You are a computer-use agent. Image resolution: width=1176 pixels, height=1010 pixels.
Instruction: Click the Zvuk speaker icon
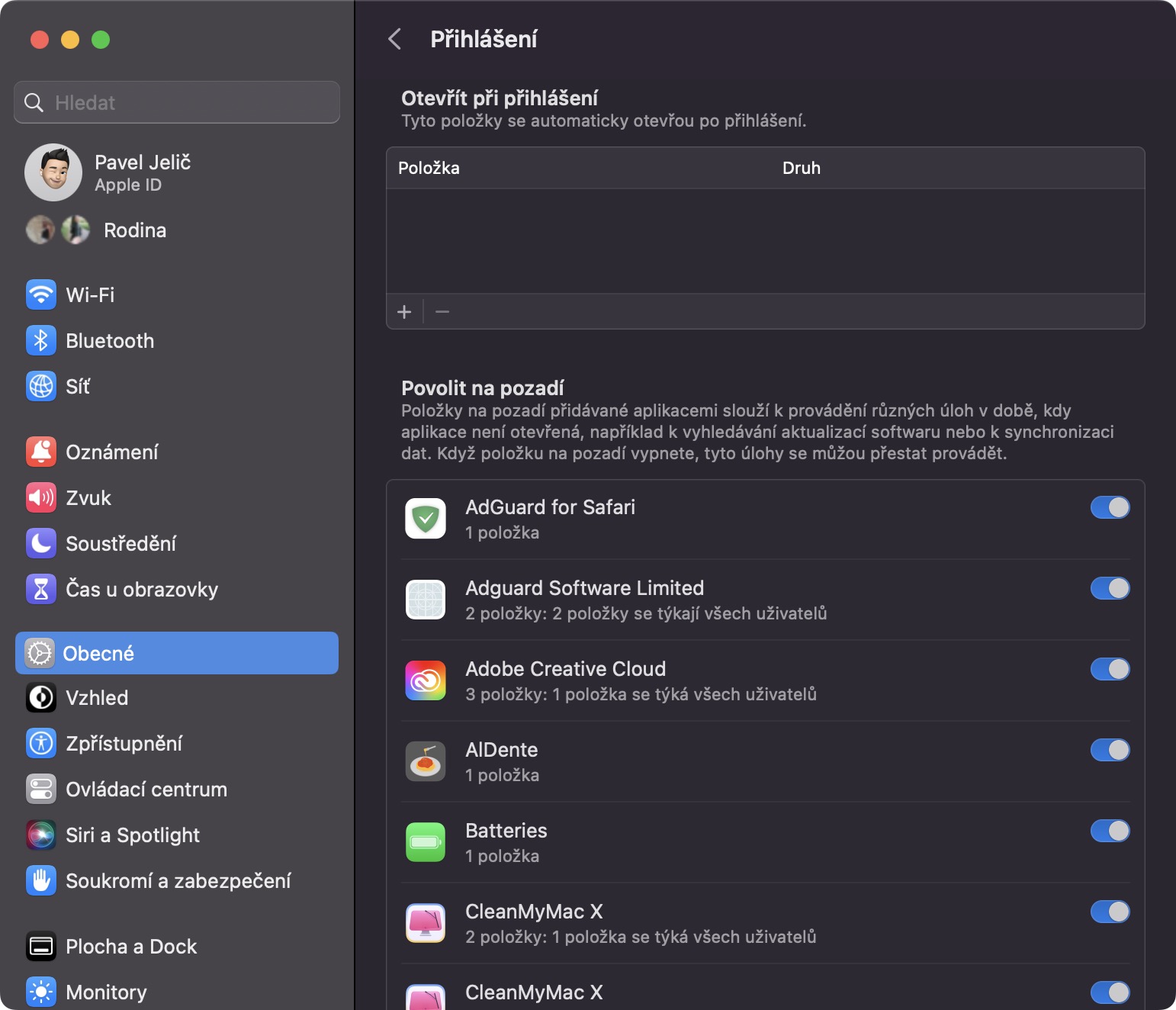tap(41, 497)
